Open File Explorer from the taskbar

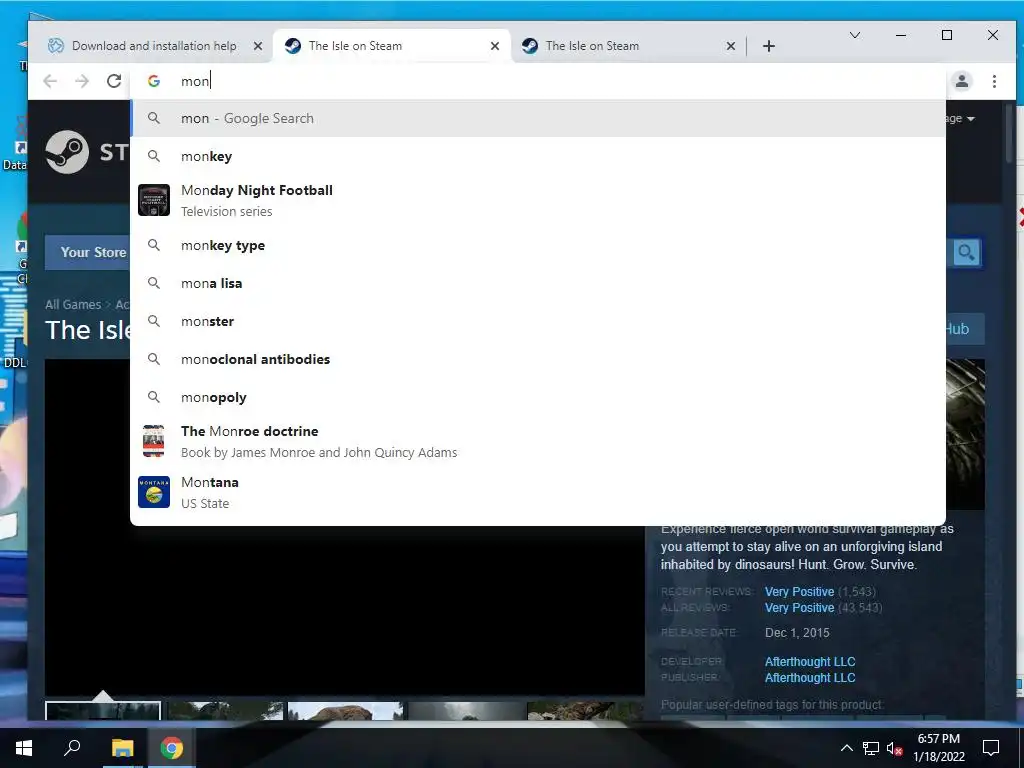click(122, 748)
